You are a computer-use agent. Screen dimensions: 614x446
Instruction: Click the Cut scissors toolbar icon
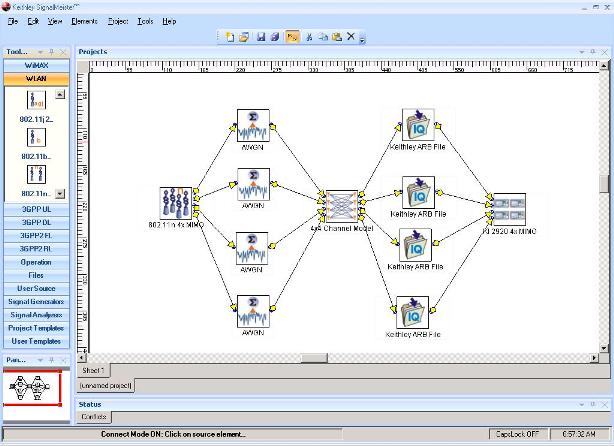click(310, 37)
